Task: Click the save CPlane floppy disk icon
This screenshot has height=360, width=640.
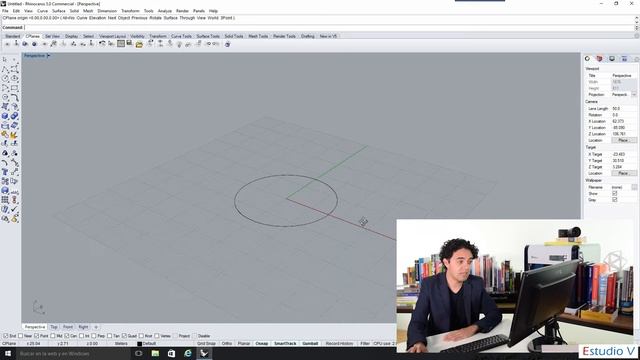Action: click(x=129, y=43)
